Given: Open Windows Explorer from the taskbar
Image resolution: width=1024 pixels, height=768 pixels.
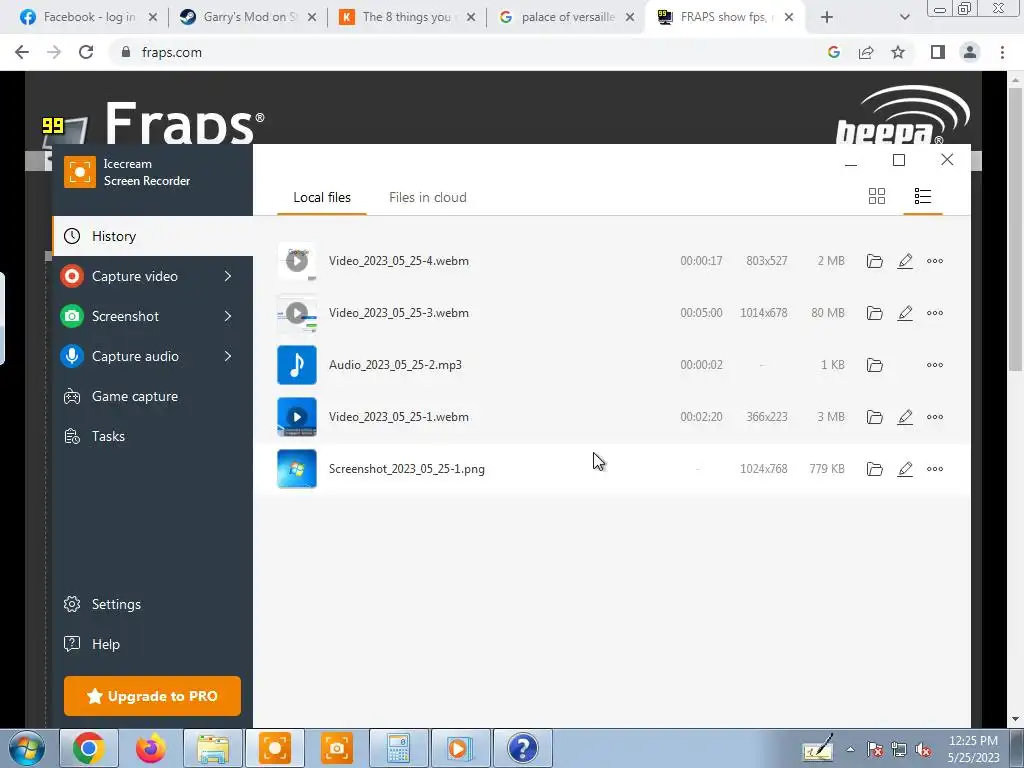Looking at the screenshot, I should [x=213, y=748].
